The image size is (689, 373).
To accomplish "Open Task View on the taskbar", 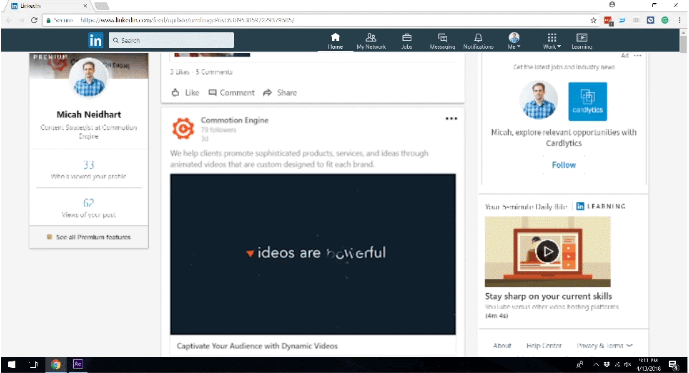I will [33, 365].
